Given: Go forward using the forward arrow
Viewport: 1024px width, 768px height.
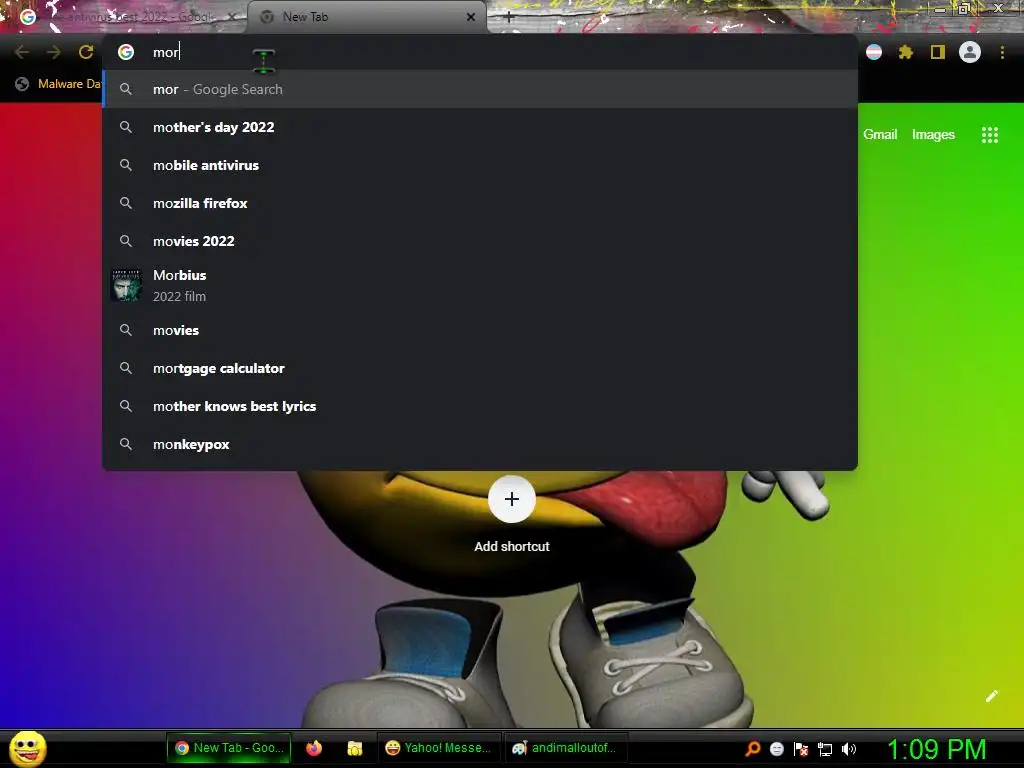Looking at the screenshot, I should coord(54,52).
